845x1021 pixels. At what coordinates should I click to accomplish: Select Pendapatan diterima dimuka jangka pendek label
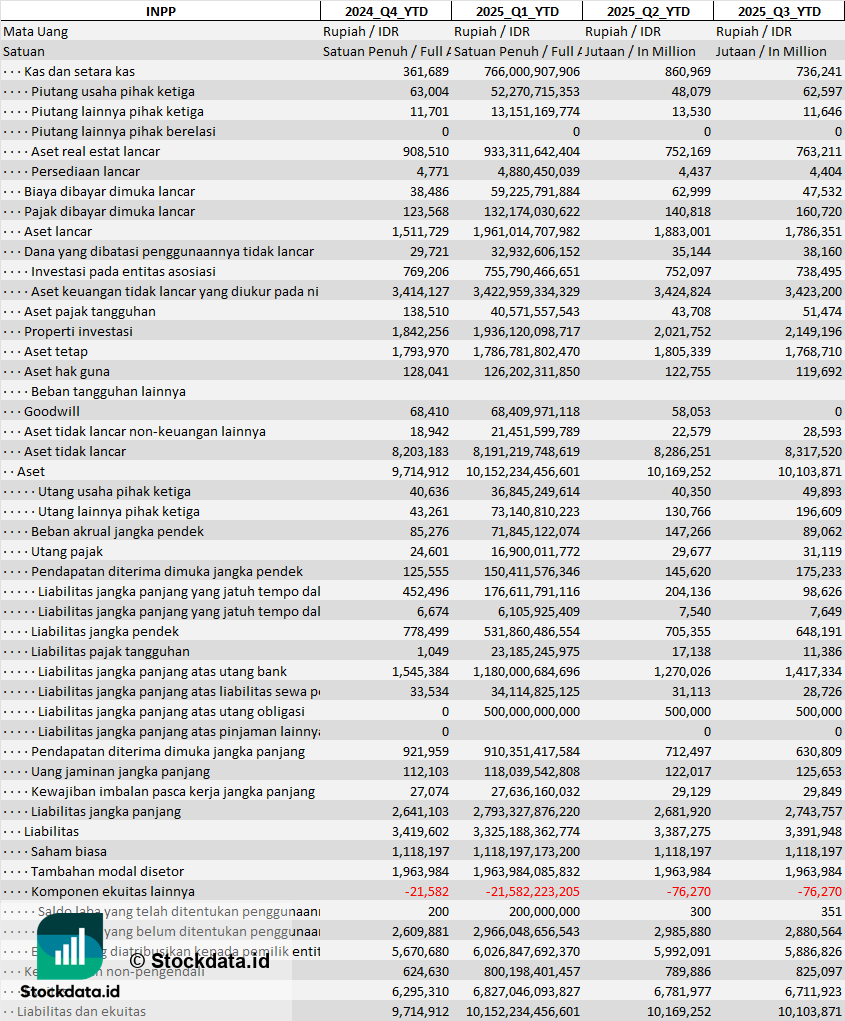click(167, 572)
